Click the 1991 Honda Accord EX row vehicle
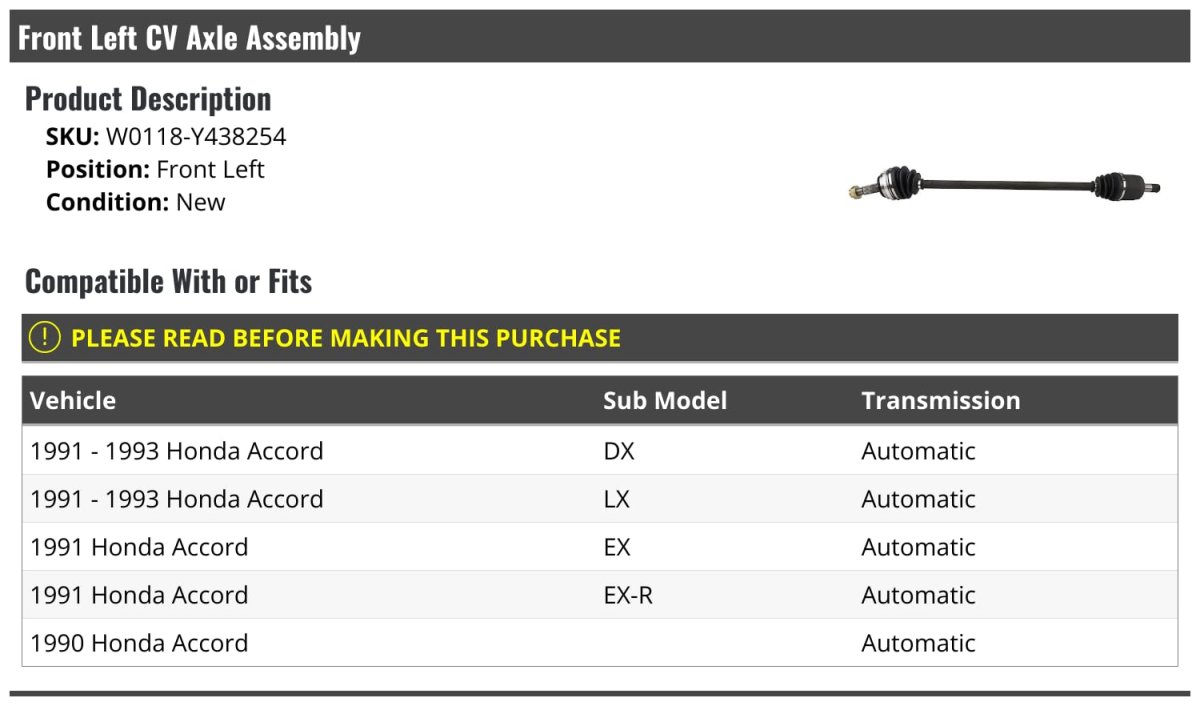Image resolution: width=1200 pixels, height=706 pixels. (139, 547)
